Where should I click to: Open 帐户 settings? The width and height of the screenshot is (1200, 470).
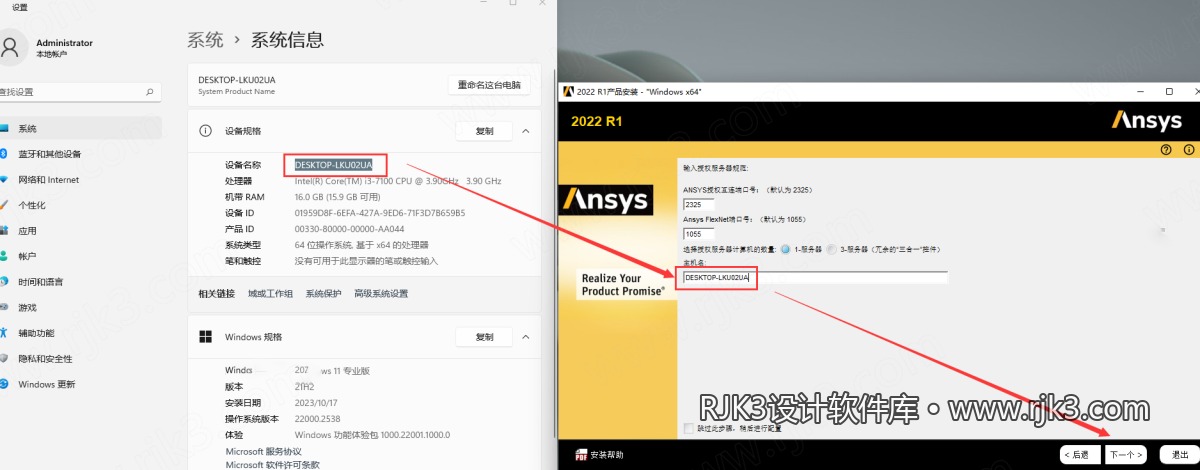80,256
